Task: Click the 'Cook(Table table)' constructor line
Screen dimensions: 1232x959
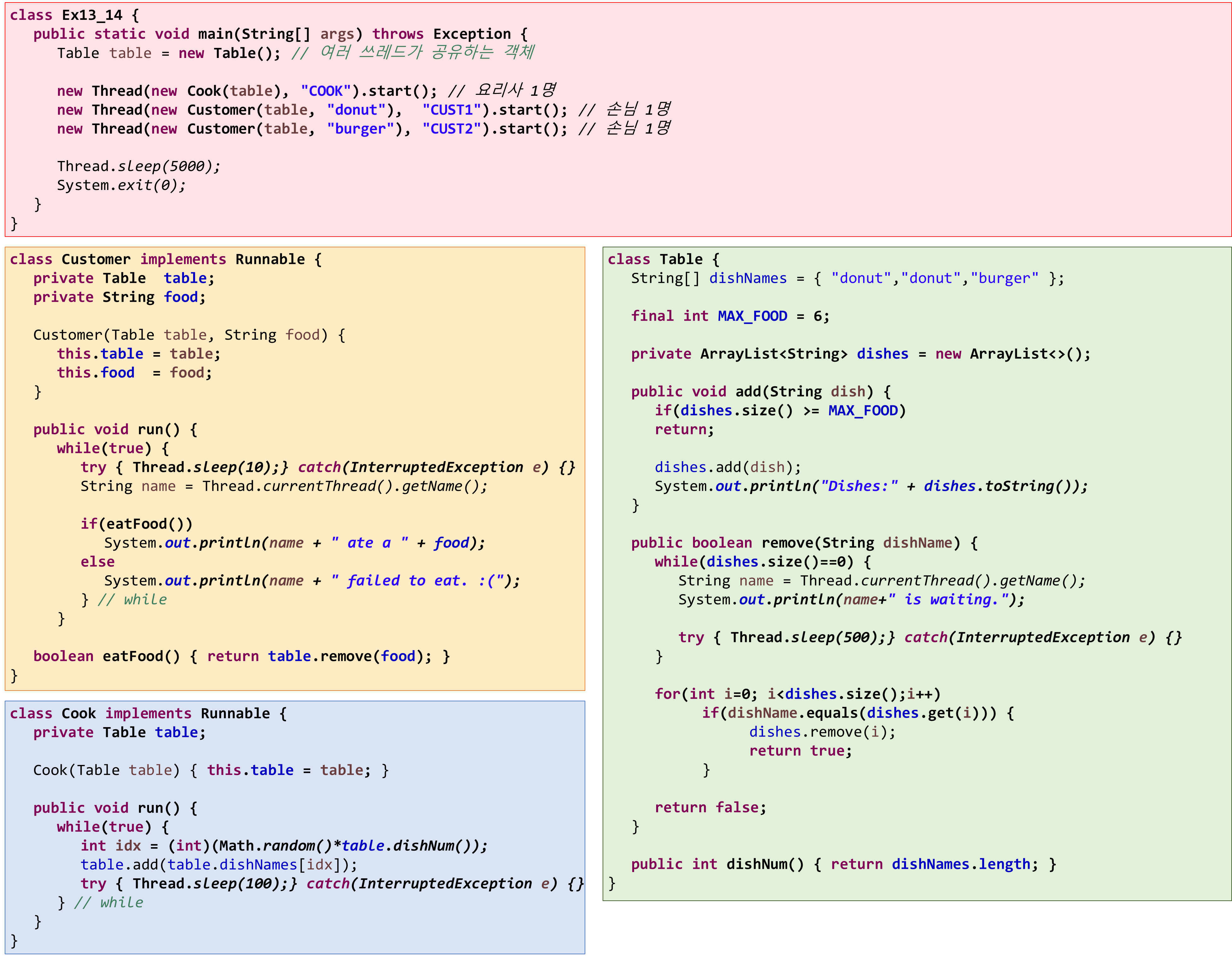Action: 211,771
